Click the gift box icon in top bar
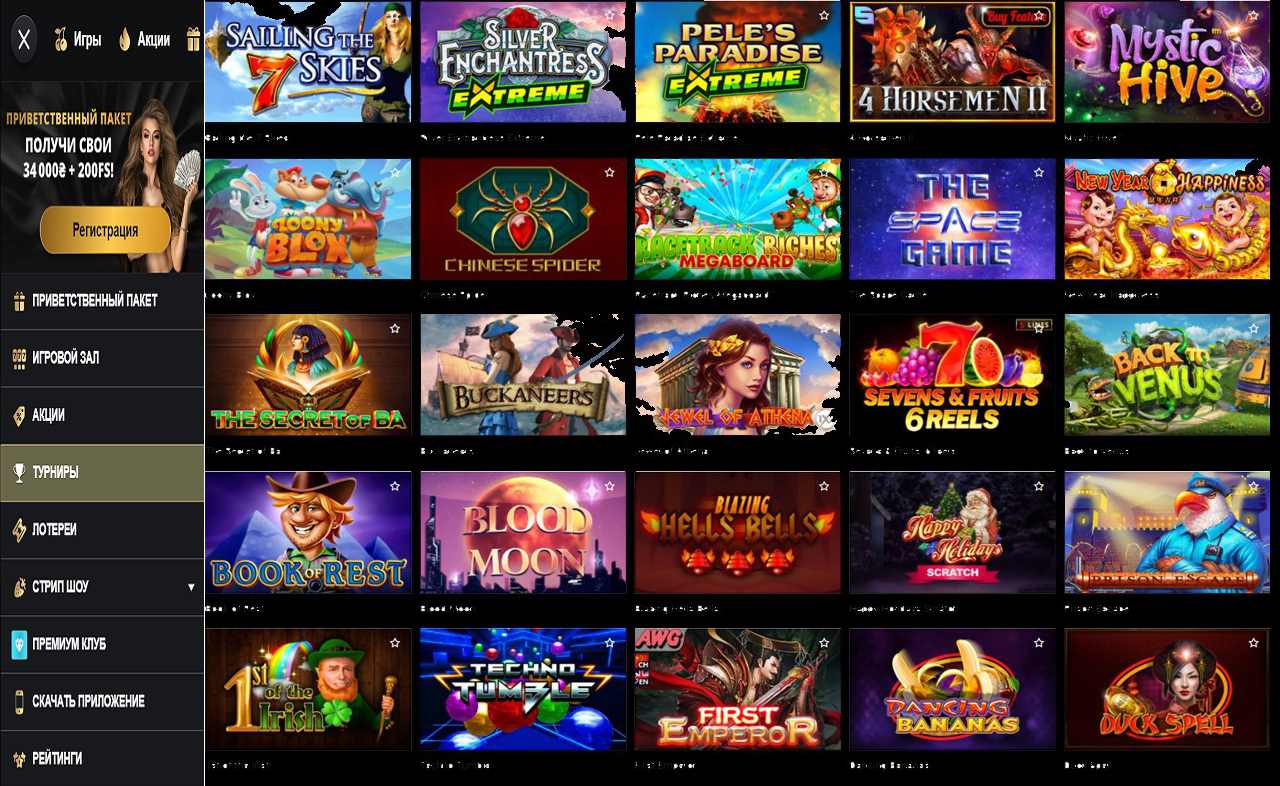This screenshot has height=786, width=1280. point(193,40)
